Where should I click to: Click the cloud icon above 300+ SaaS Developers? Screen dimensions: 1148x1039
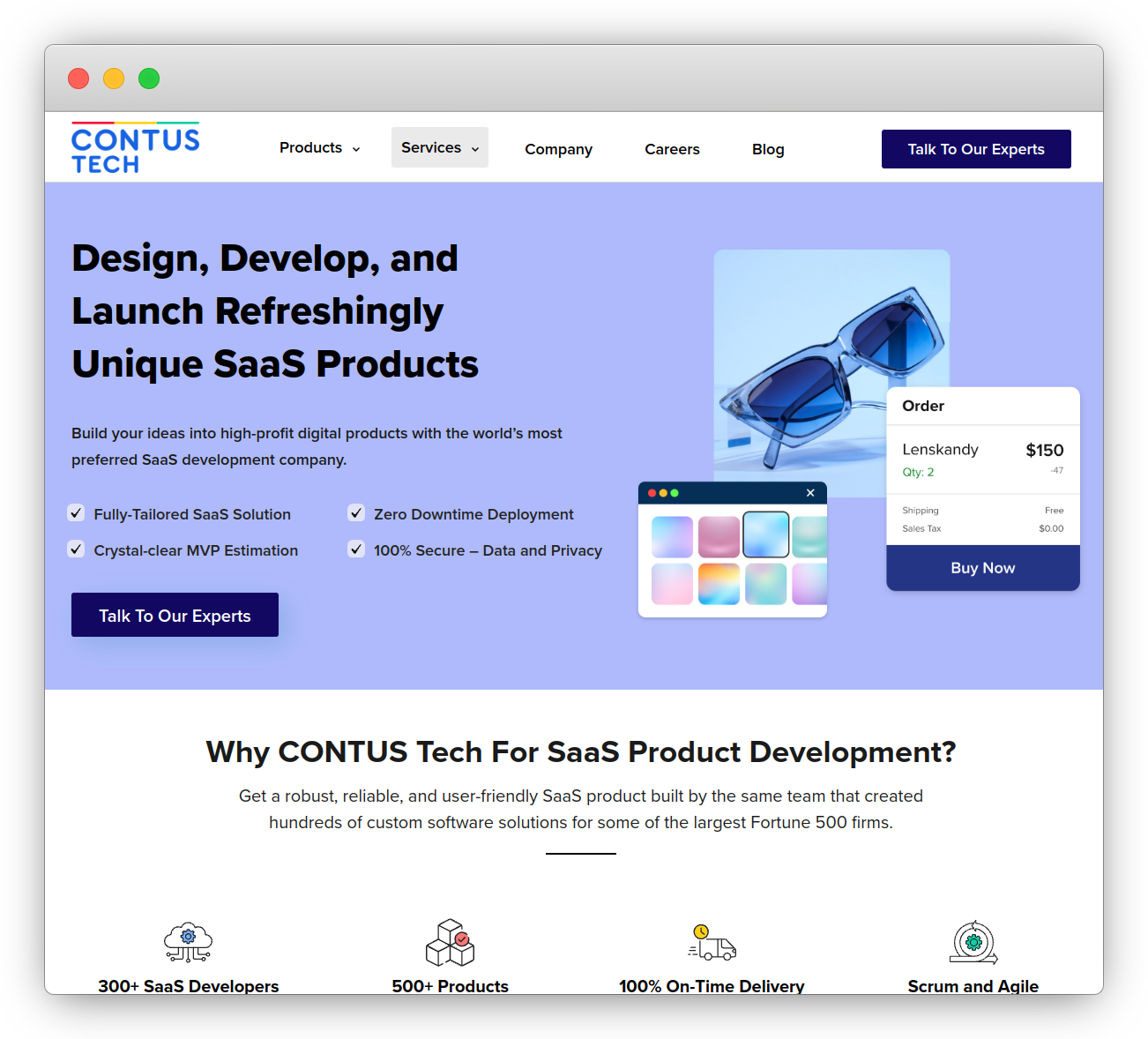188,942
